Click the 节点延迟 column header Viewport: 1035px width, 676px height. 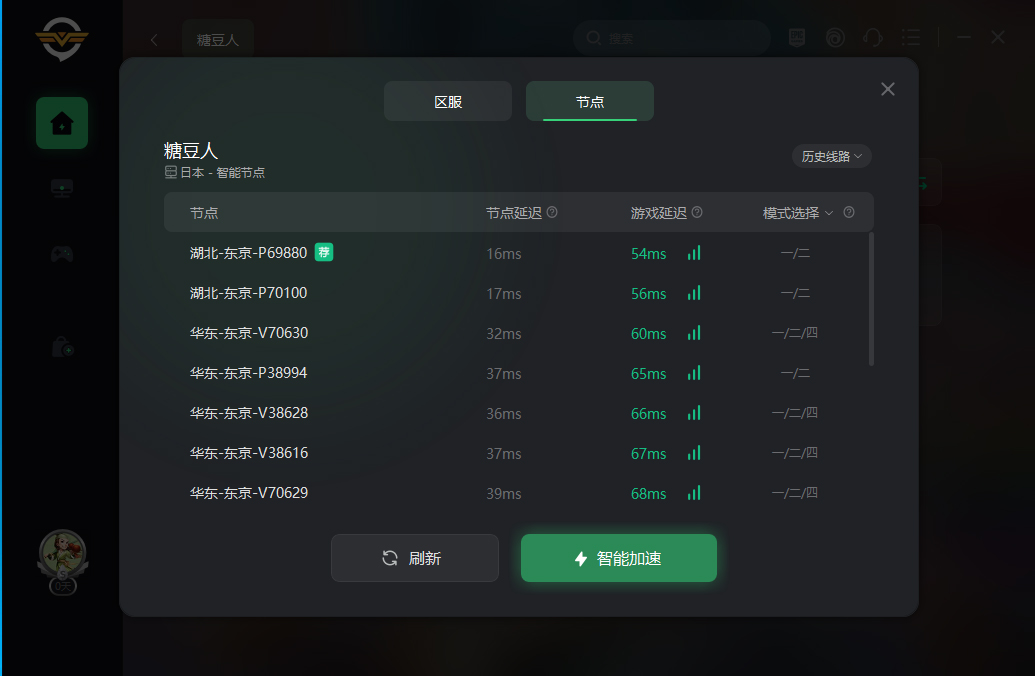tap(514, 213)
